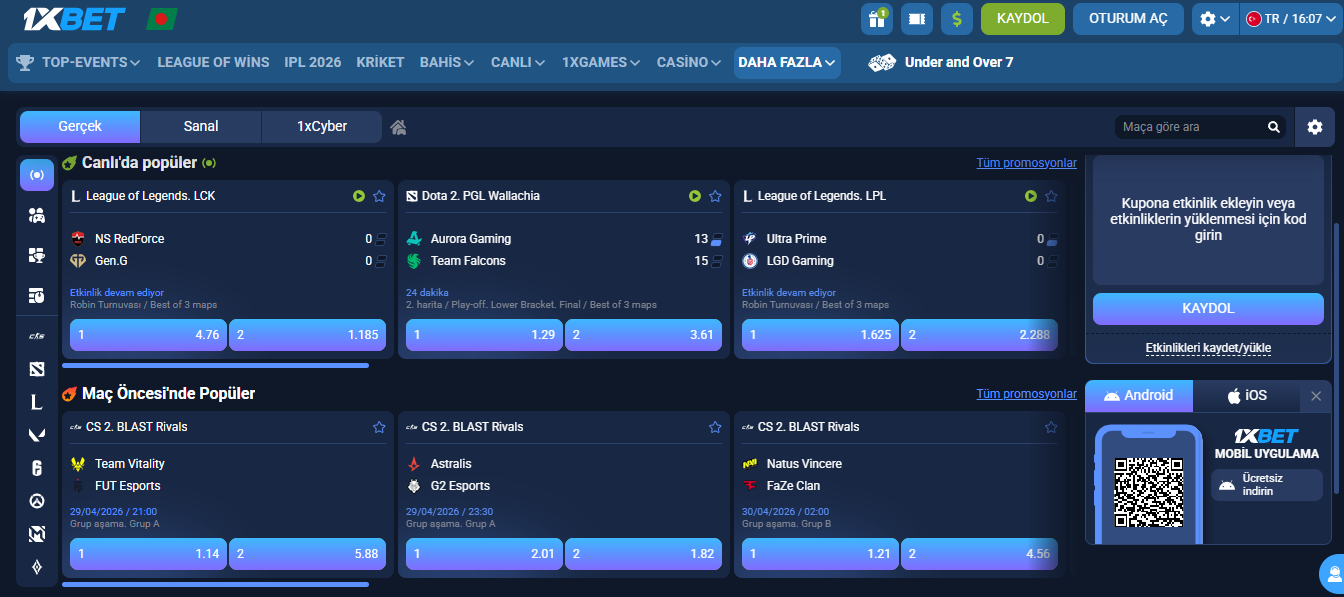The height and width of the screenshot is (597, 1344).
Task: Expand the BAHİS dropdown menu
Action: point(447,62)
